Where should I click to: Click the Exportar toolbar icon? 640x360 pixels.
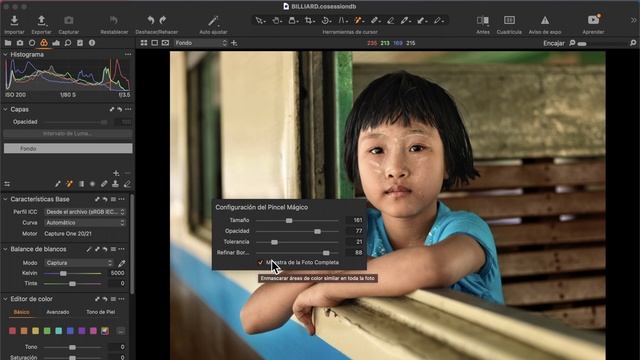pyautogui.click(x=41, y=20)
